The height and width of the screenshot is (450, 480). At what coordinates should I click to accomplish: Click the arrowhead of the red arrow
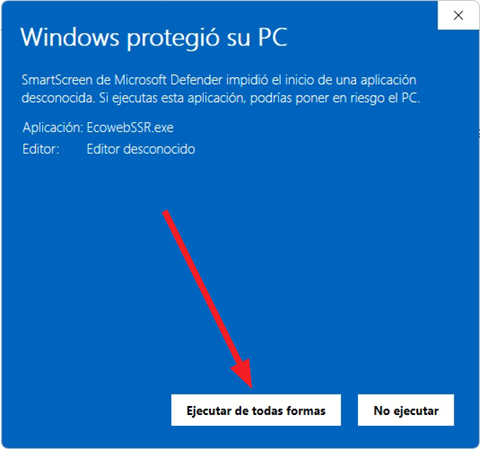pyautogui.click(x=244, y=374)
